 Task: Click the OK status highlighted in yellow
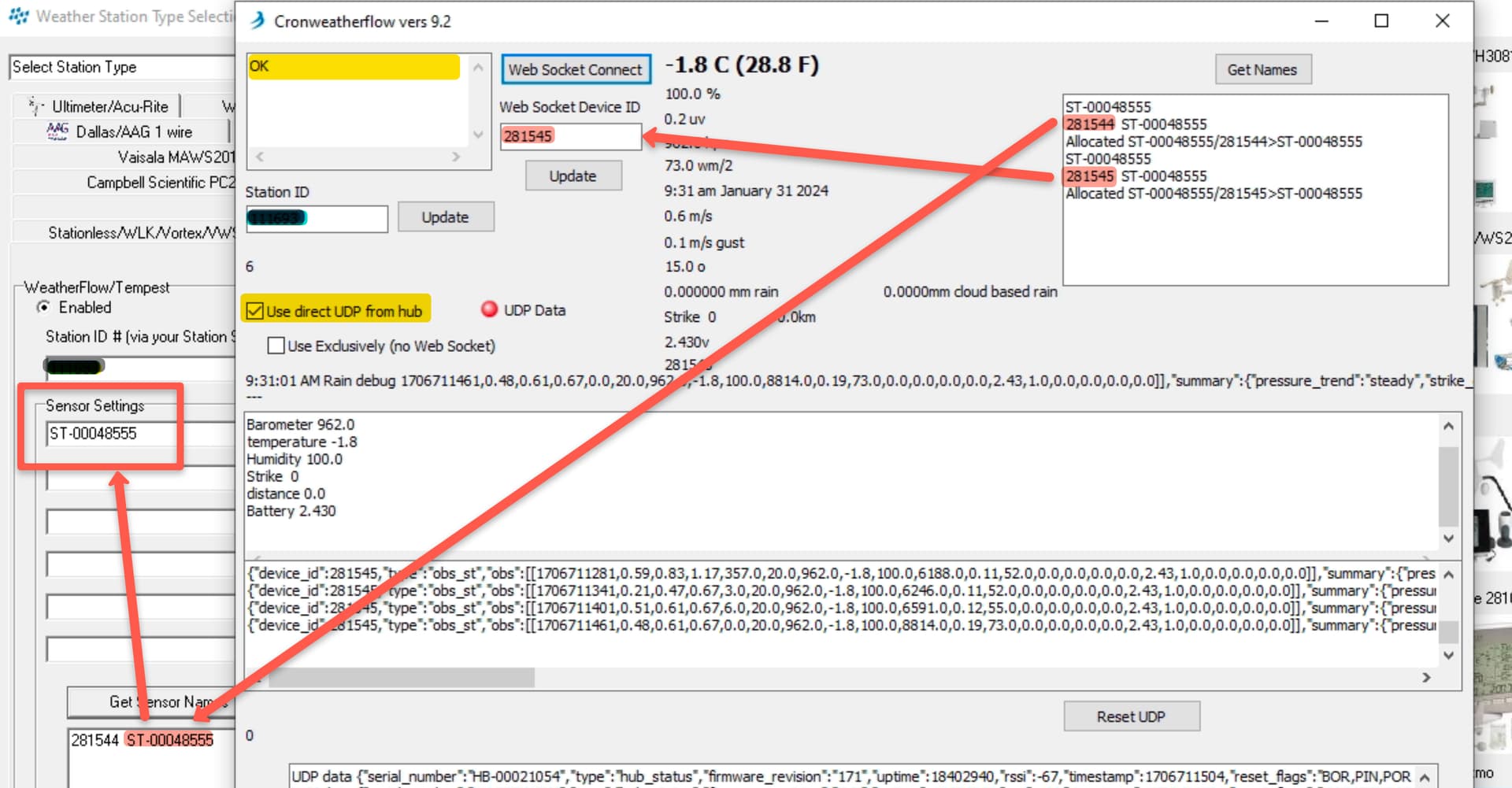pos(354,66)
